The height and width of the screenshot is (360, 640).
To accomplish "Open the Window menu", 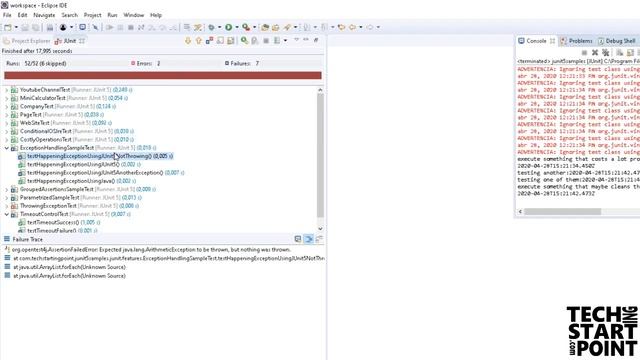I will click(133, 15).
